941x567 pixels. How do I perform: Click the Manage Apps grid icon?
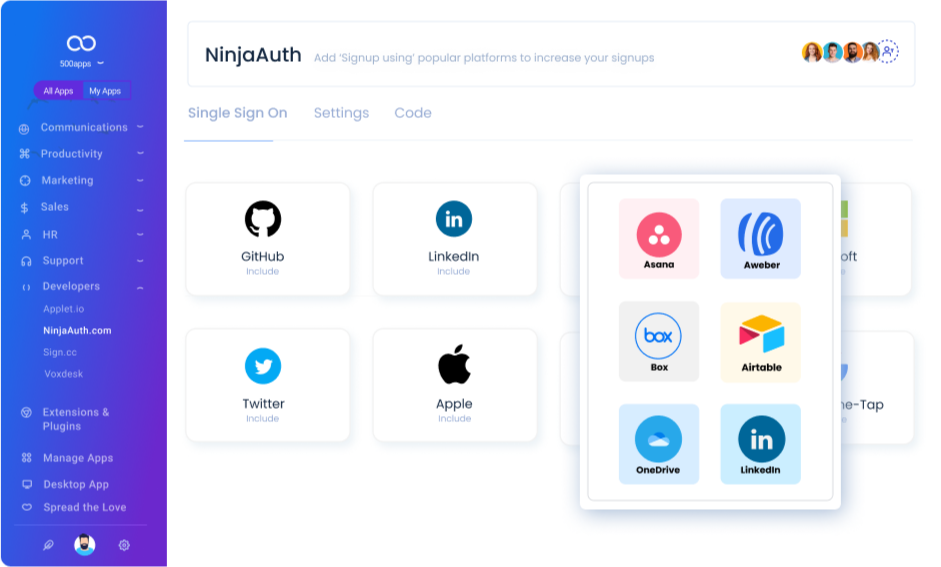coord(26,458)
